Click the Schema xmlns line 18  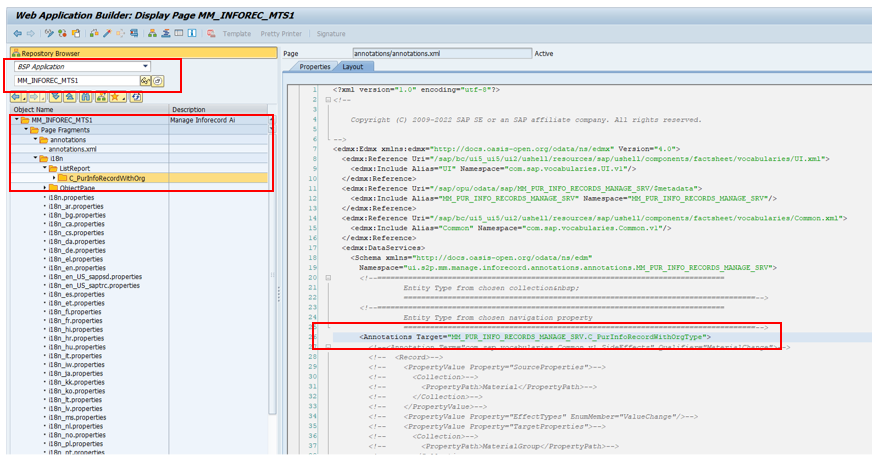click(x=471, y=258)
